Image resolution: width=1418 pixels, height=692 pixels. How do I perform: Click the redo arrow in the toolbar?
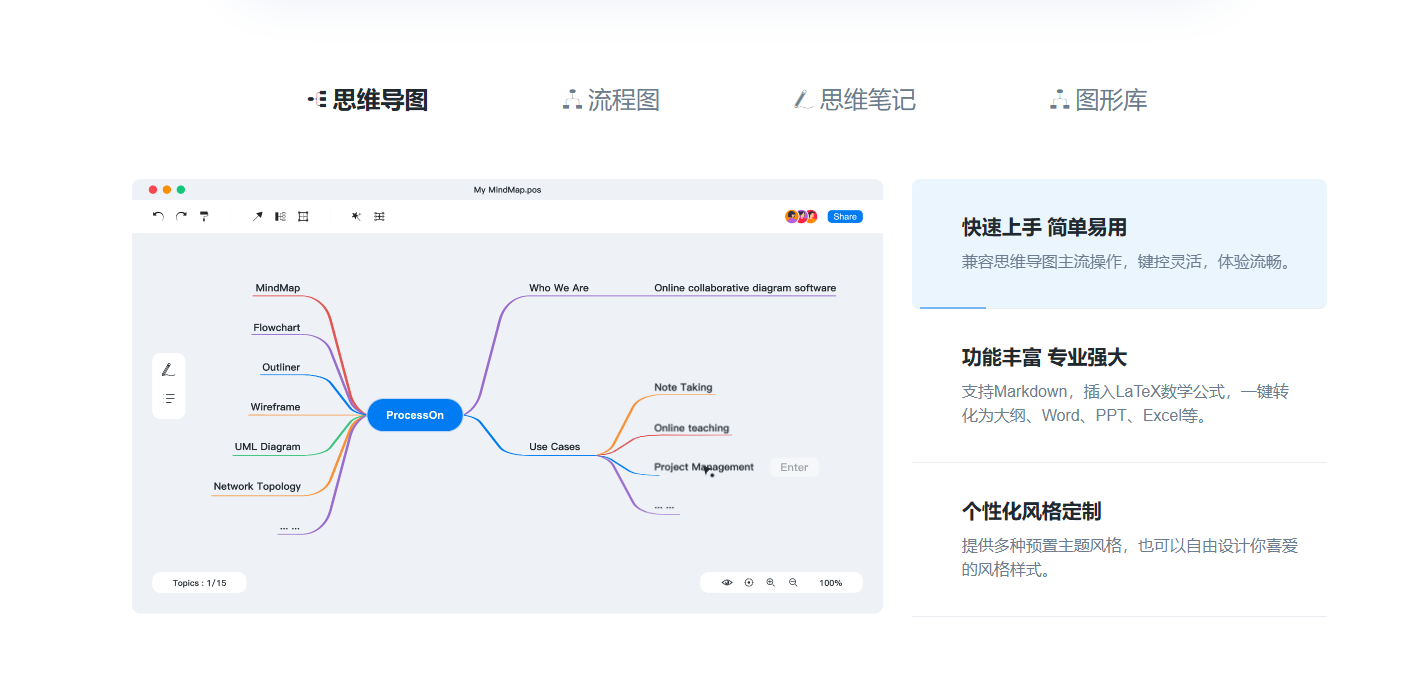tap(181, 216)
